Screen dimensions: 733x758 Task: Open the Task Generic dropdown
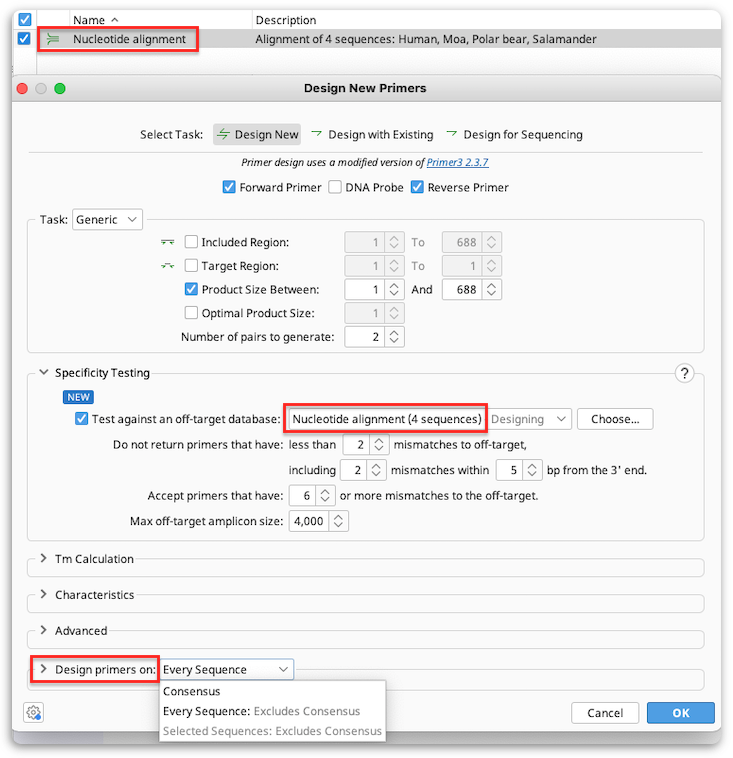pos(107,219)
